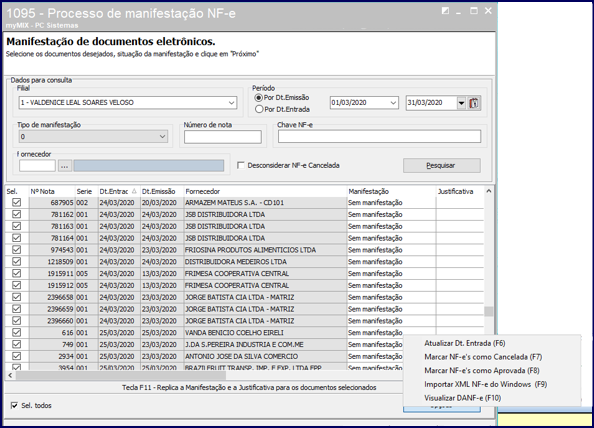The height and width of the screenshot is (428, 594).
Task: Choose Atualizar Dt. Entrada (F6)
Action: [x=464, y=343]
